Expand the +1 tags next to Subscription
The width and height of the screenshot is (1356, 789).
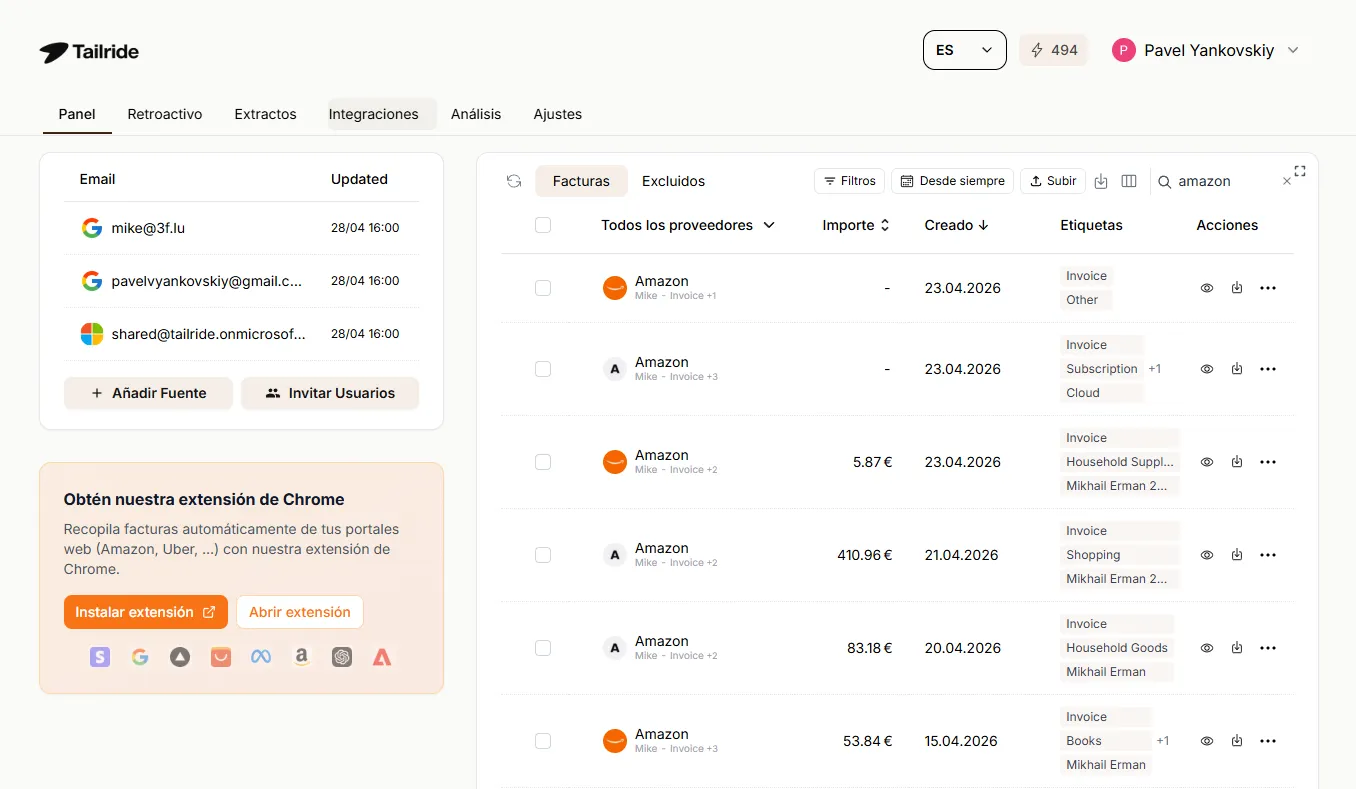click(1154, 369)
